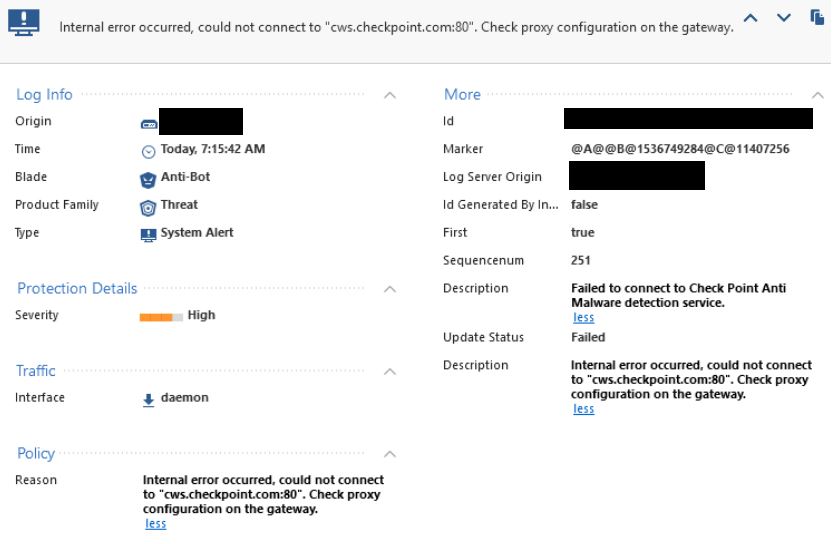Viewport: 839px width, 544px height.
Task: Click the gateway icon next to Origin
Action: coord(149,125)
